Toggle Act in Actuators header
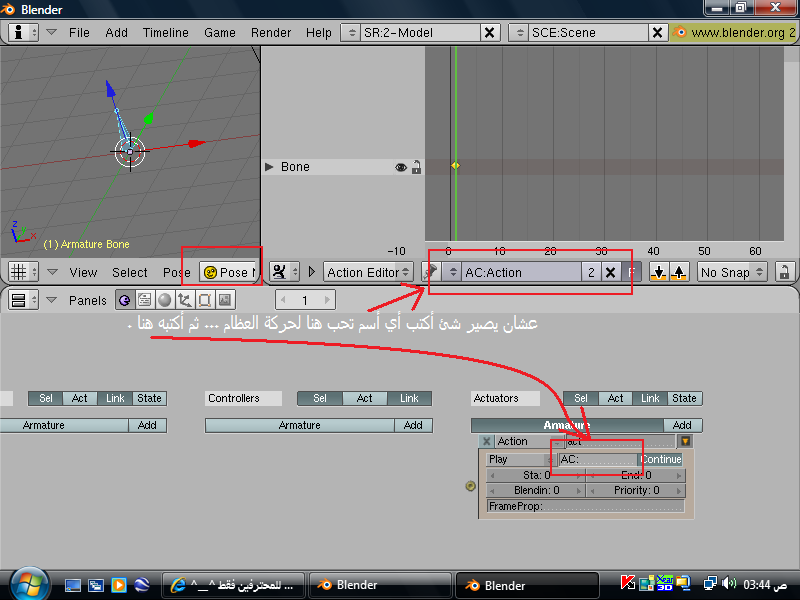The height and width of the screenshot is (600, 800). 615,398
